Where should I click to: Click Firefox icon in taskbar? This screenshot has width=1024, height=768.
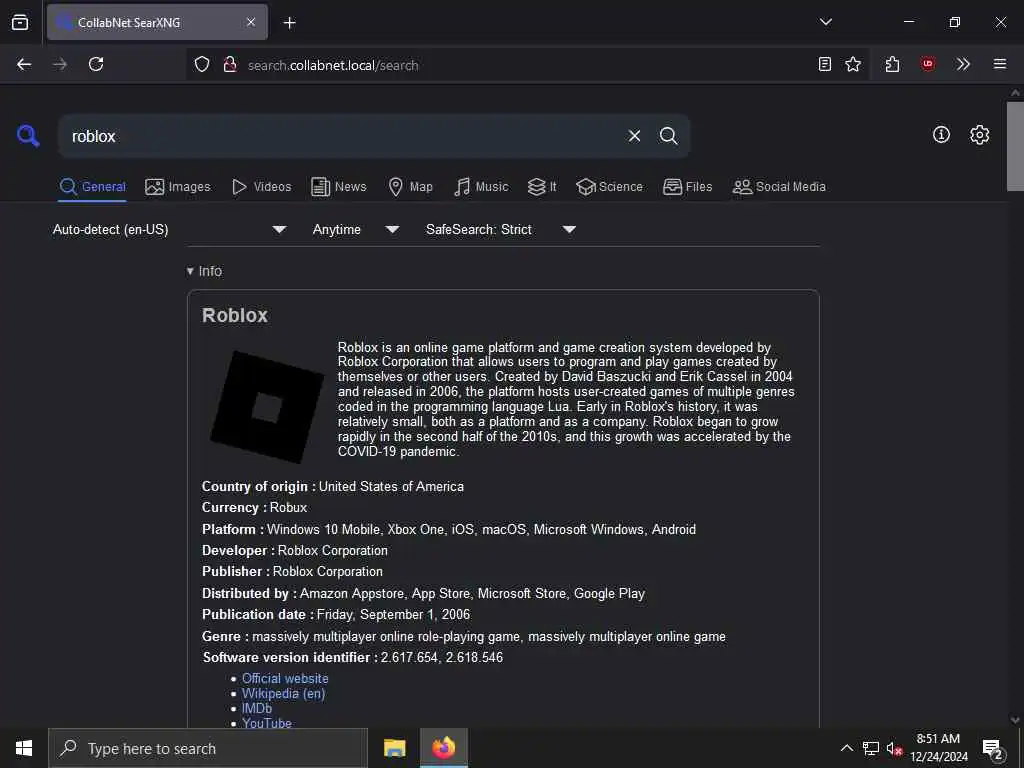443,748
